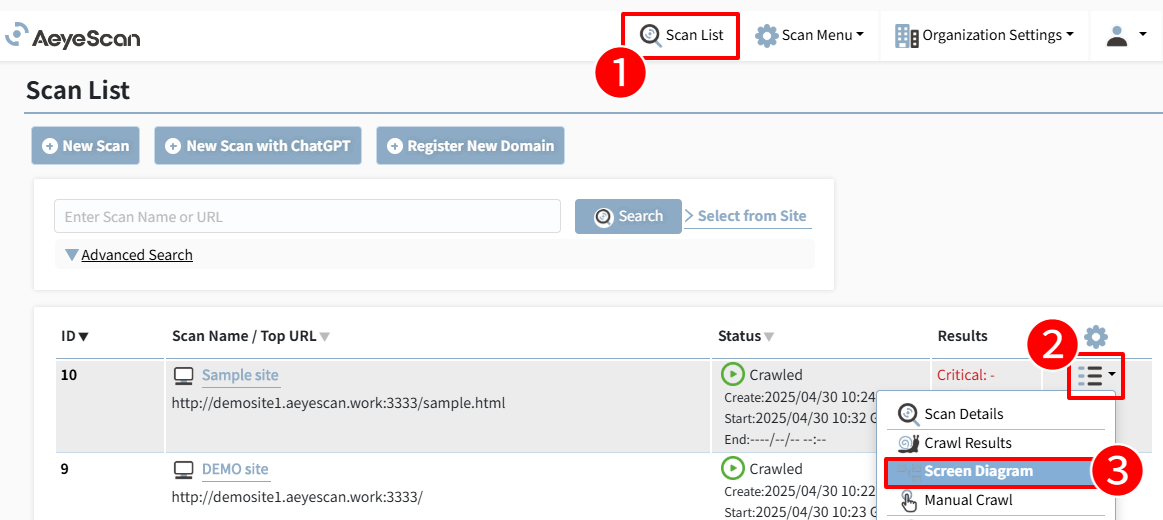The height and width of the screenshot is (520, 1163).
Task: Click the Scan List magnifier icon in header
Action: coord(650,35)
